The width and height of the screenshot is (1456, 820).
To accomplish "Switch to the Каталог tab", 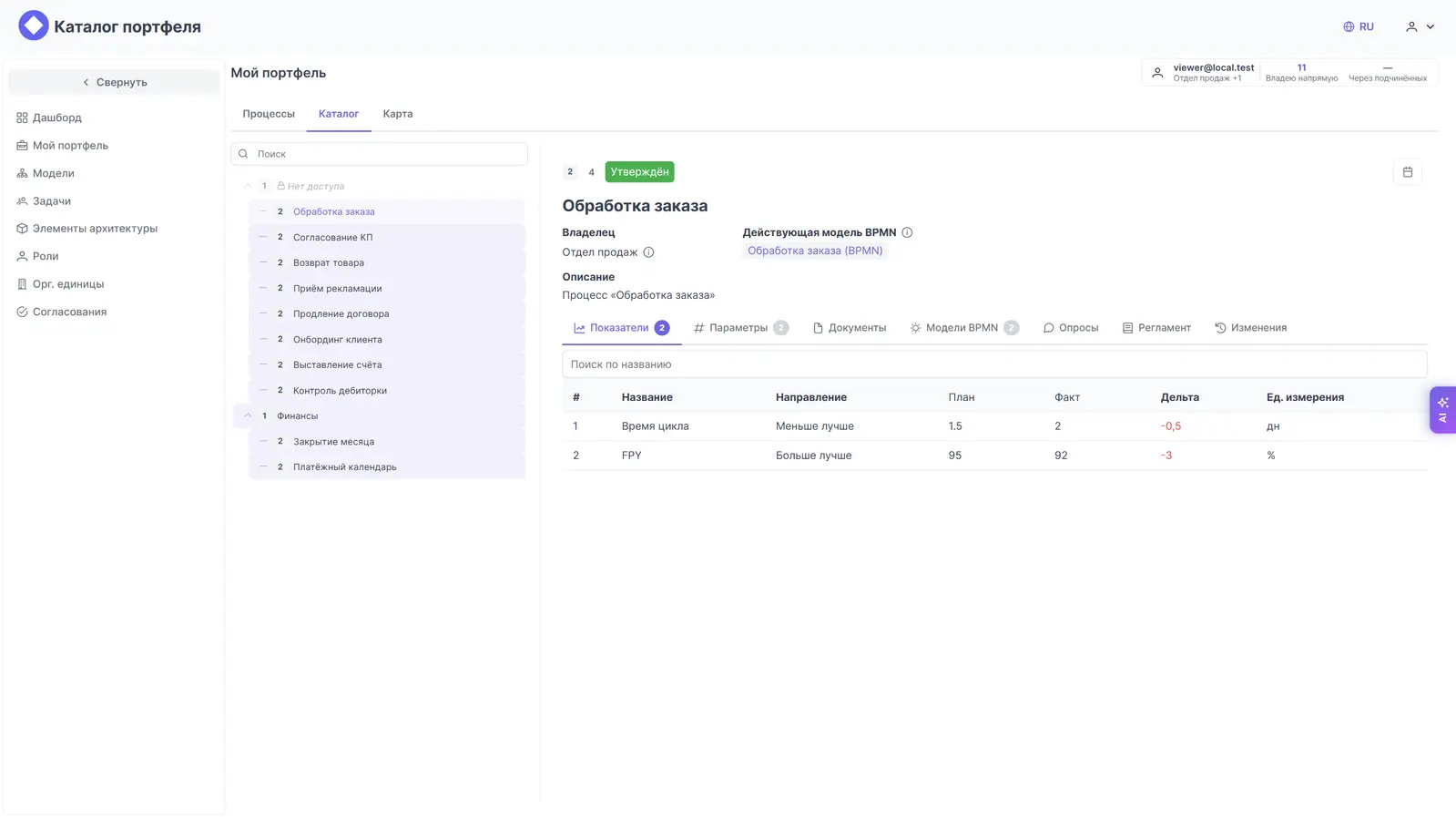I will (x=339, y=114).
